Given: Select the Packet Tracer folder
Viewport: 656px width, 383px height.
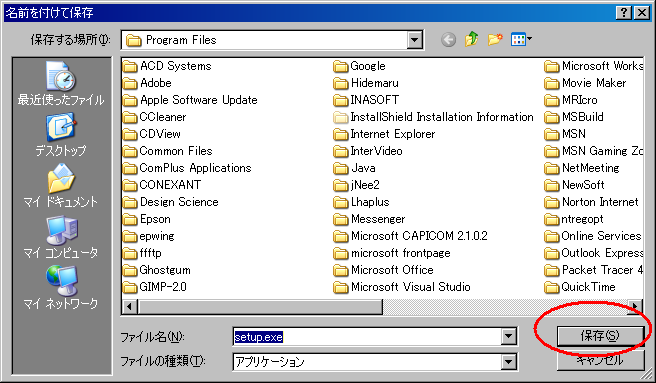Looking at the screenshot, I should pos(594,270).
